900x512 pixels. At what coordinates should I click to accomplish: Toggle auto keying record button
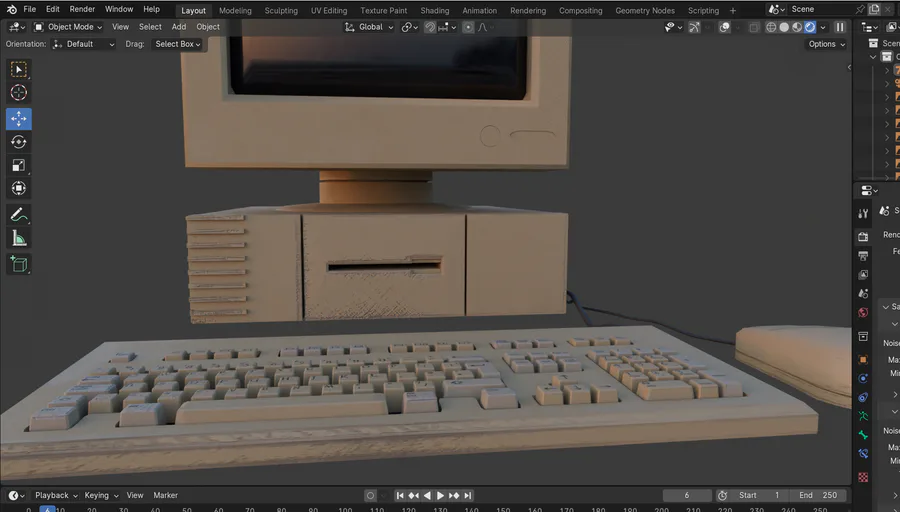point(370,495)
